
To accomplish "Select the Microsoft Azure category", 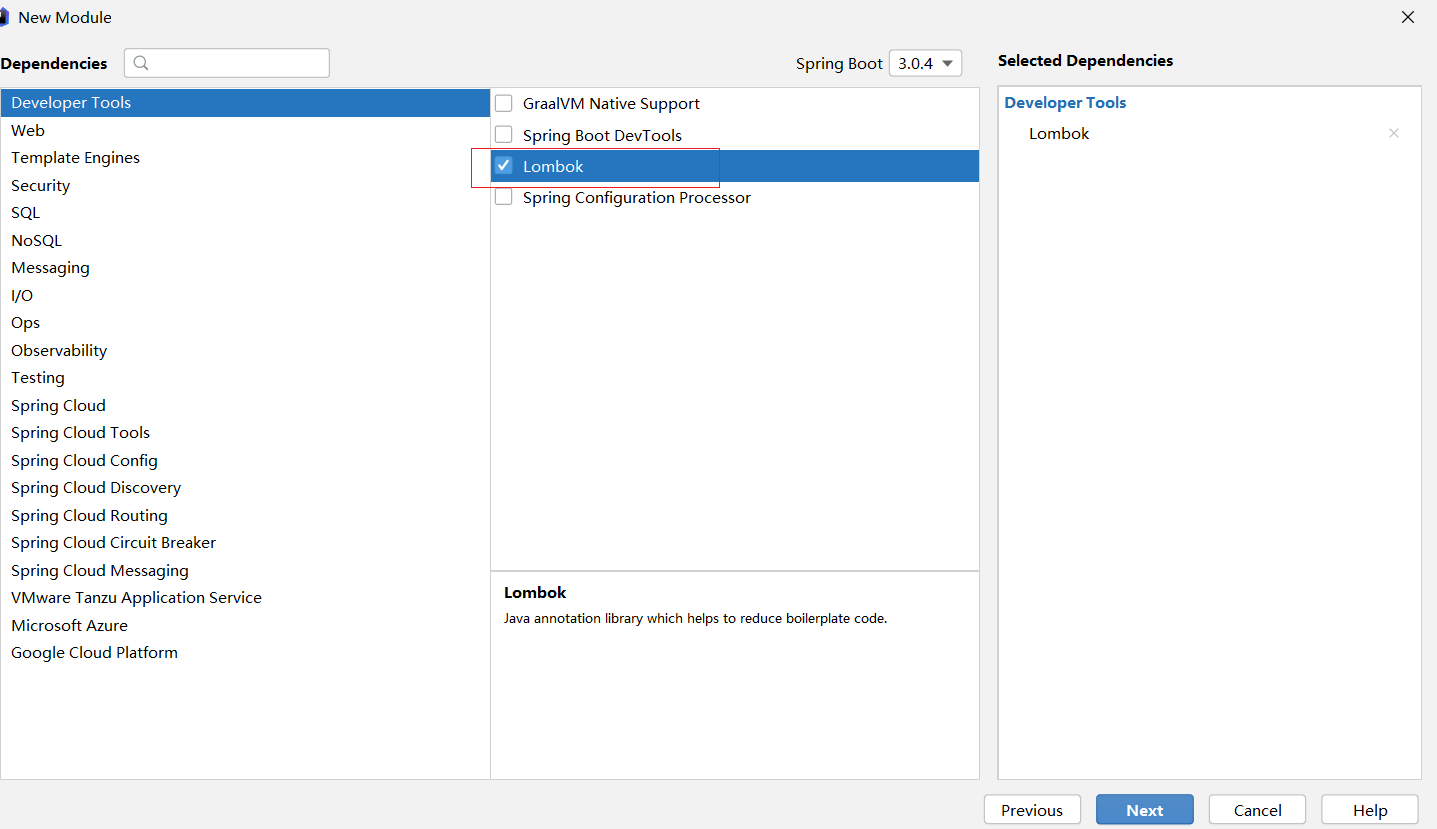I will coord(245,625).
